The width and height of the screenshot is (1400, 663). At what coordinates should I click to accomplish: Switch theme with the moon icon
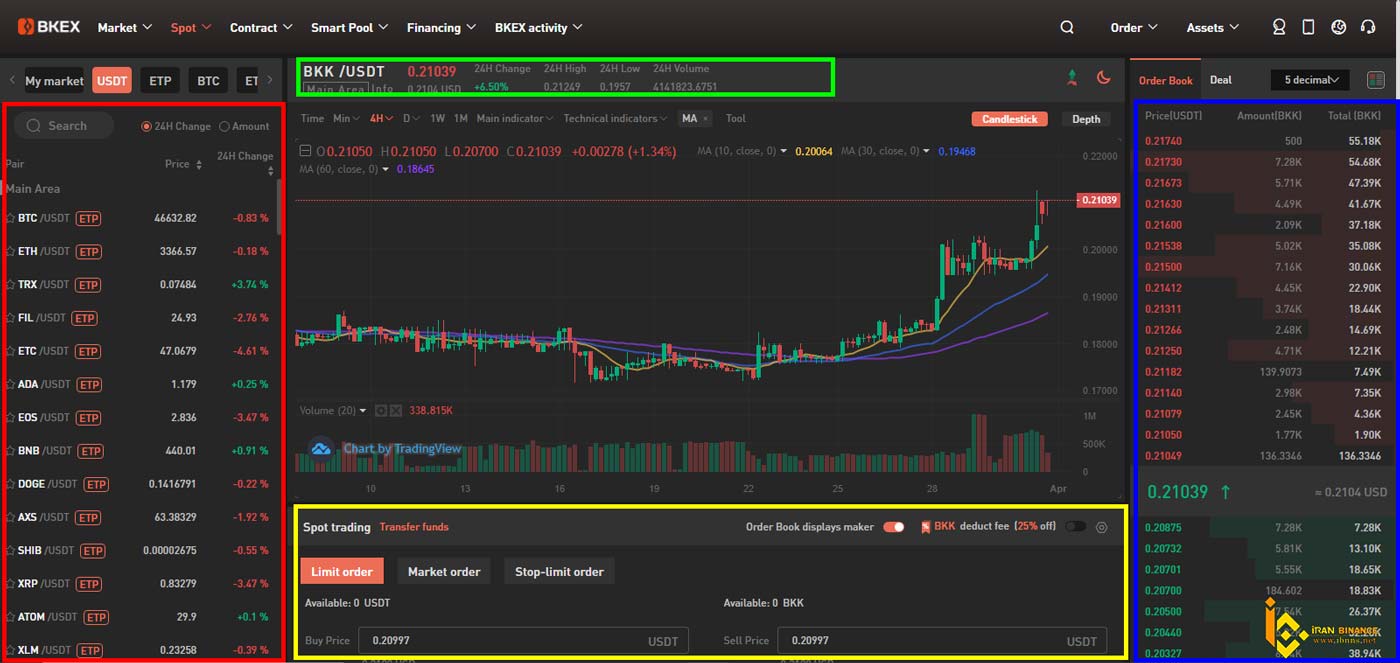(1104, 77)
